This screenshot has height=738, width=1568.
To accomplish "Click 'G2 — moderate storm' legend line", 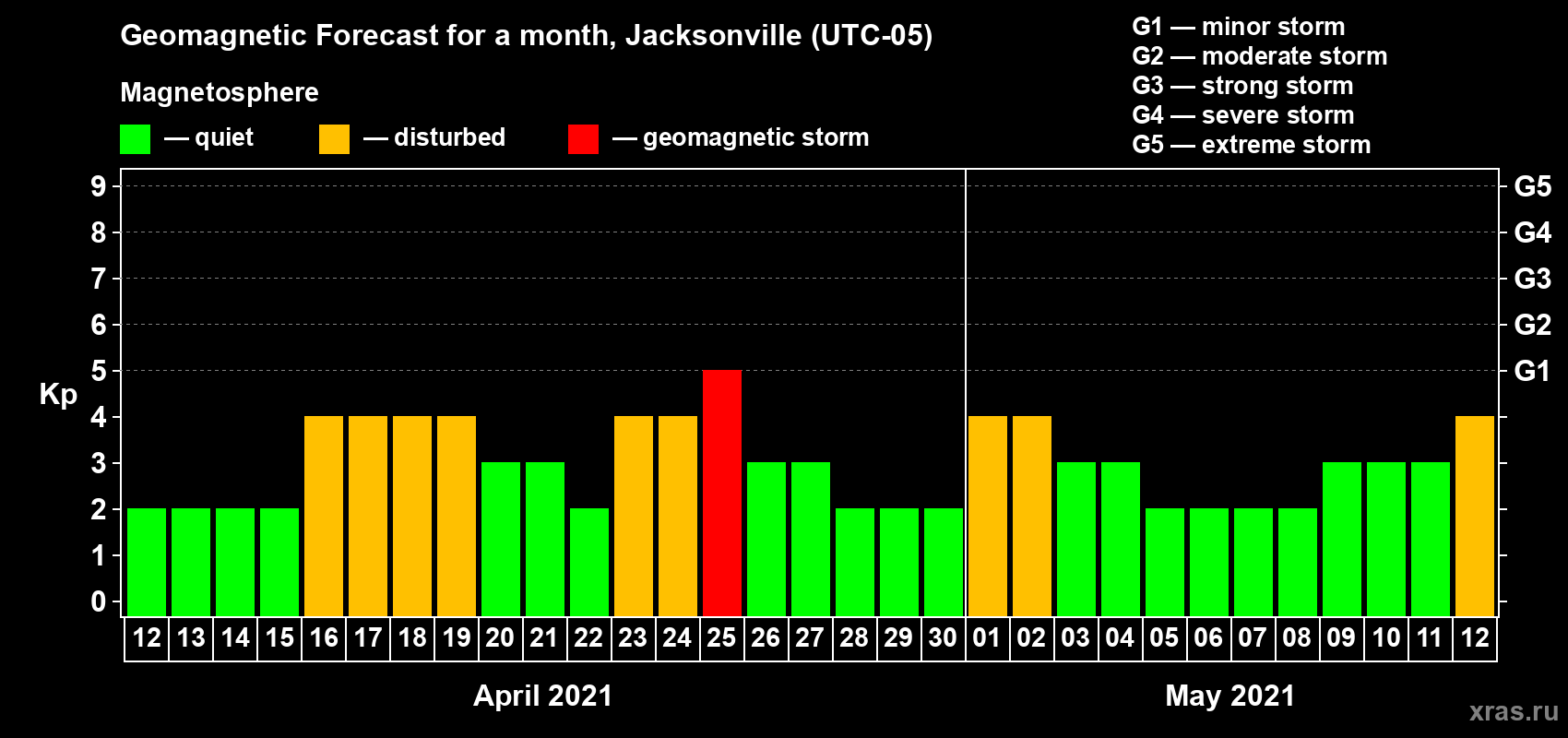I will point(1259,56).
